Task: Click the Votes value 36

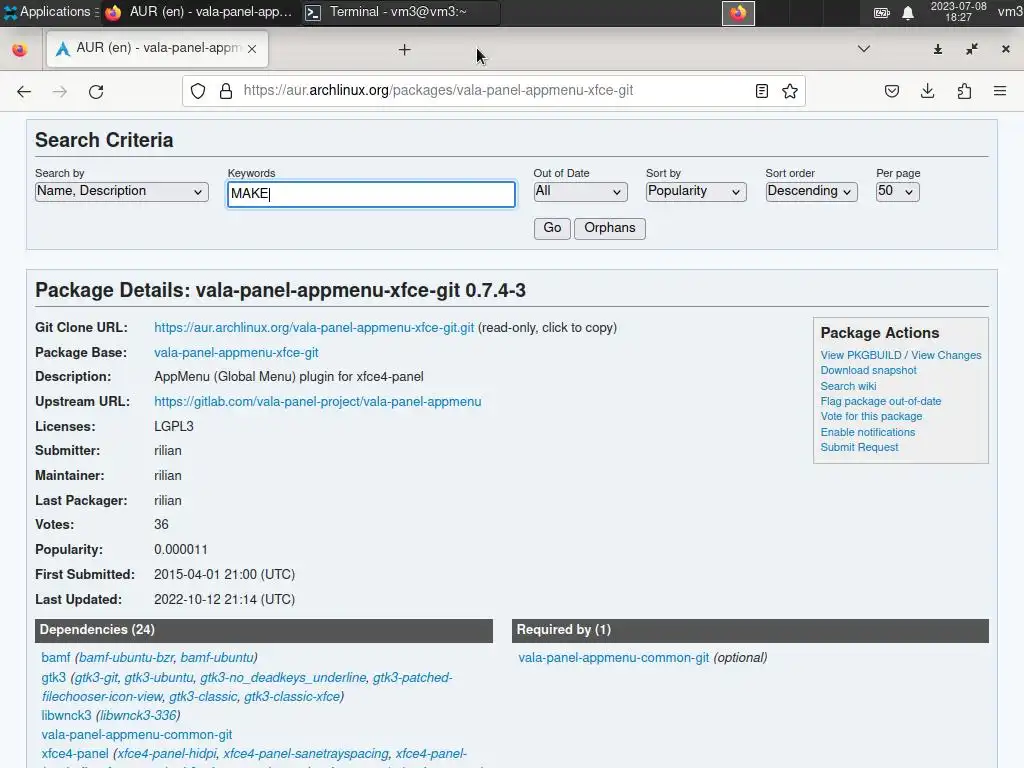Action: pyautogui.click(x=161, y=524)
